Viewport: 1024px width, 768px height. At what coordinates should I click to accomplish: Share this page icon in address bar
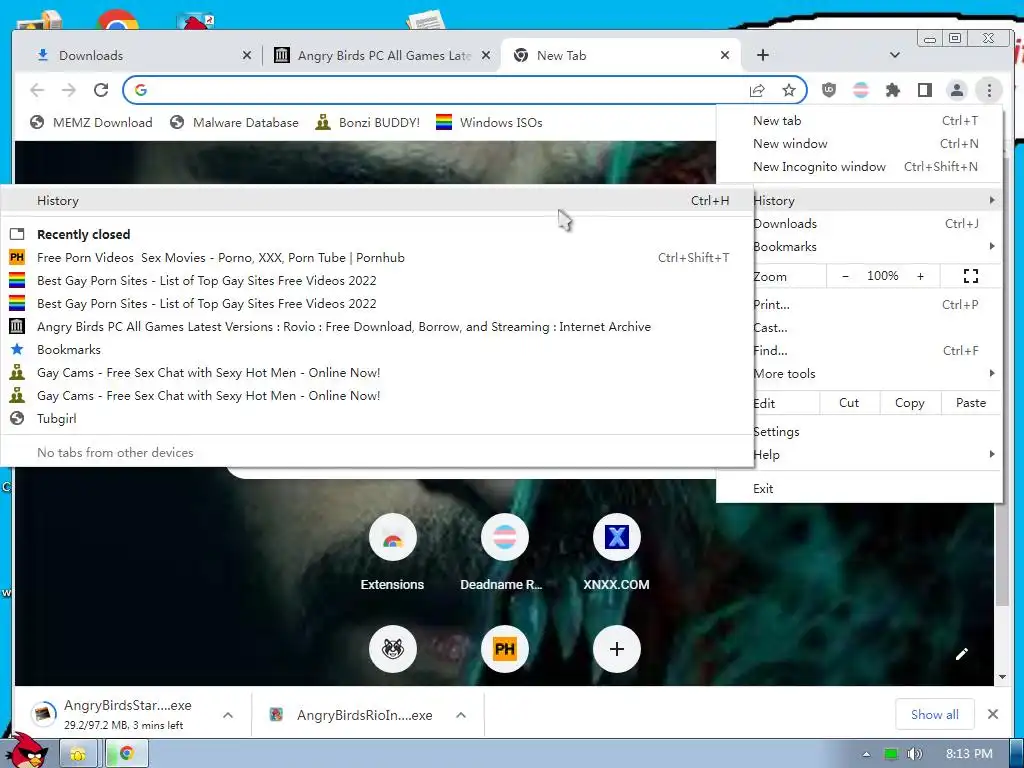(x=757, y=90)
